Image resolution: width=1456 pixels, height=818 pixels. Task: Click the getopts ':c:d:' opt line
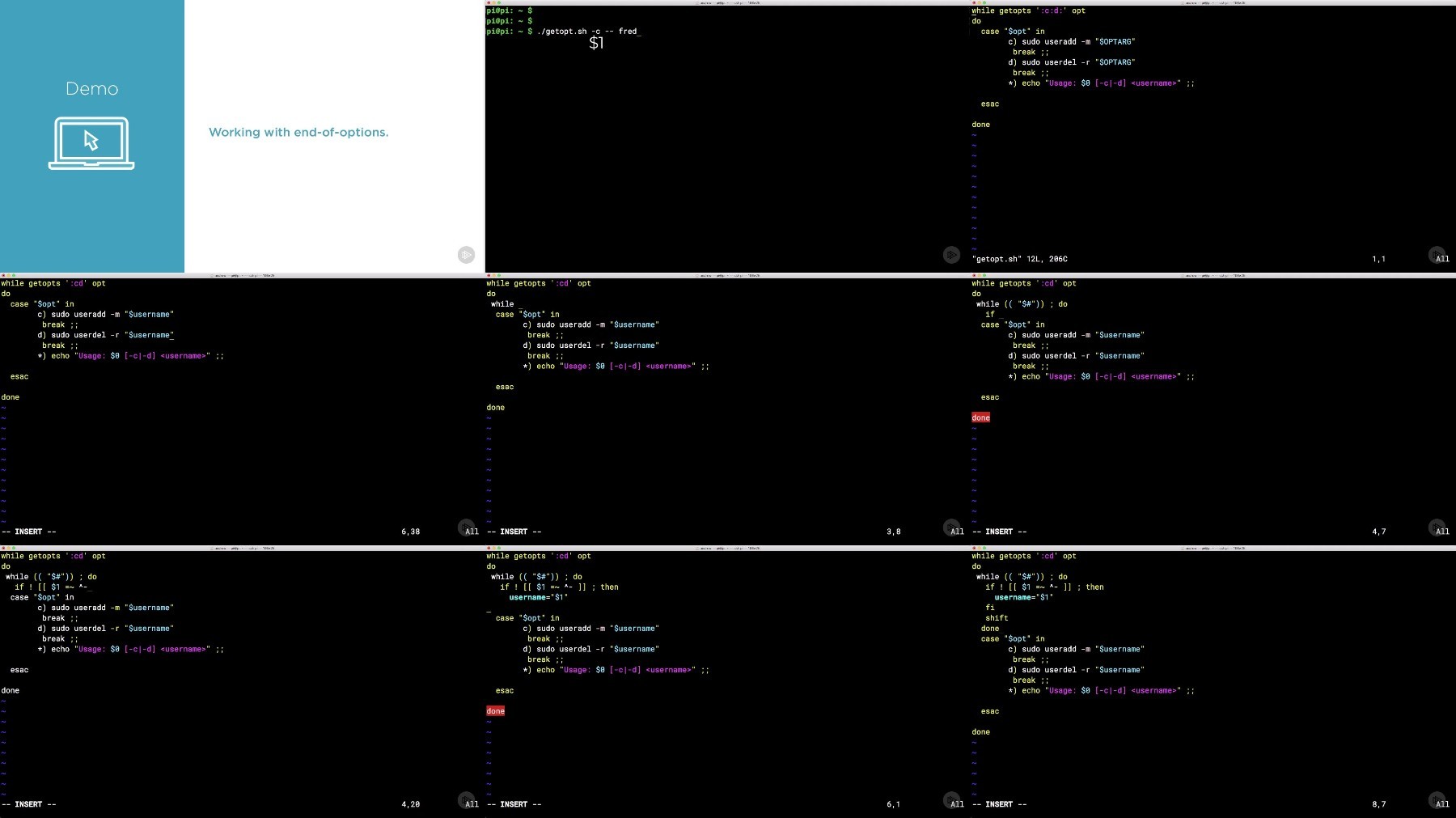point(1028,11)
